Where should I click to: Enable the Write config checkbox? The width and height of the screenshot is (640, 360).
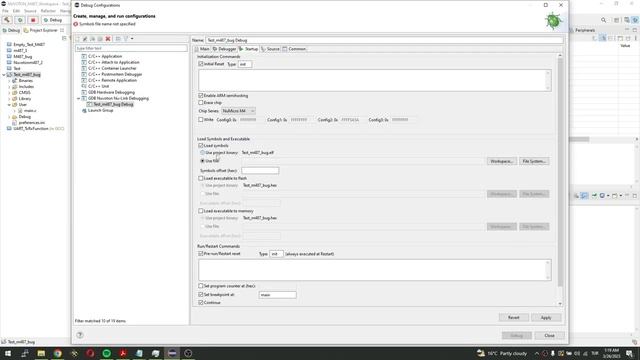200,120
